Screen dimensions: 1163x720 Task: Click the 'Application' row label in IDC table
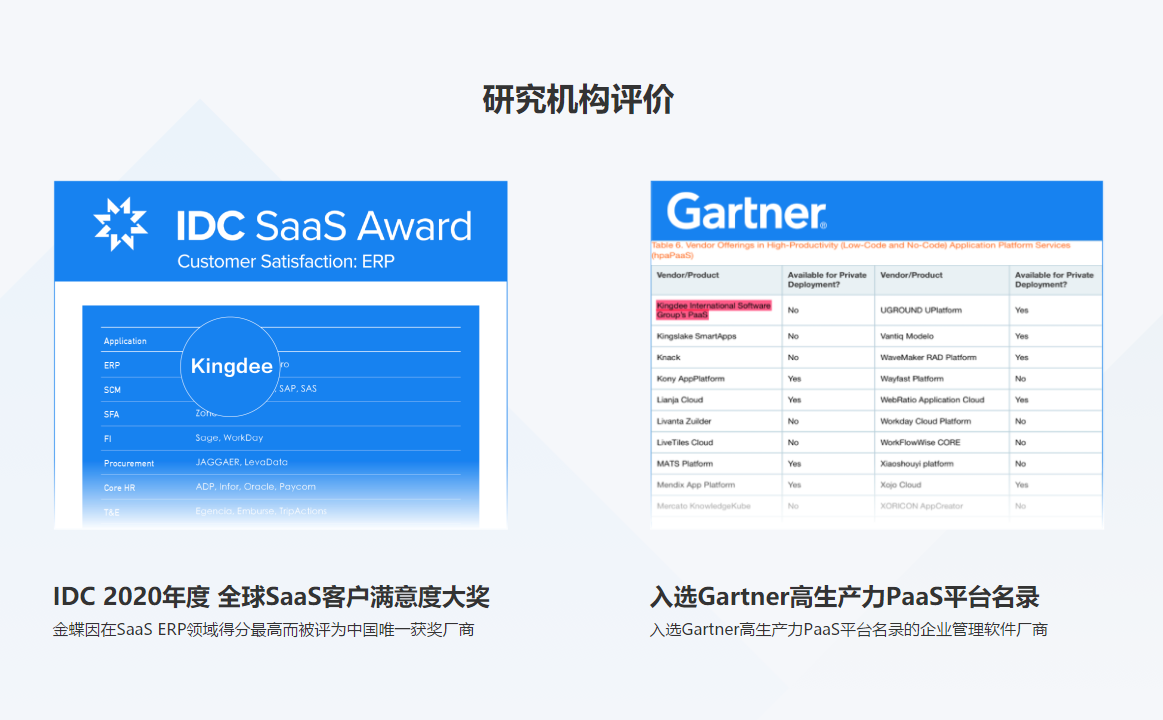coord(125,341)
